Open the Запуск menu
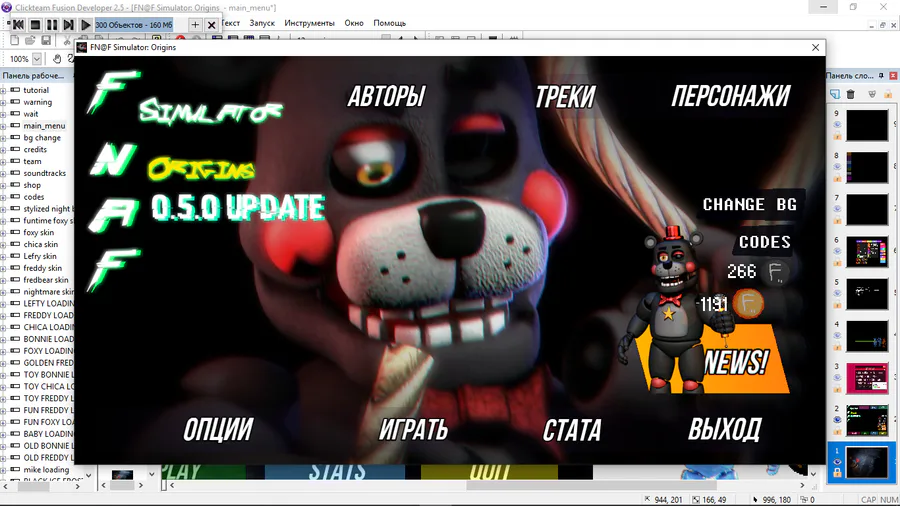Image resolution: width=900 pixels, height=506 pixels. click(x=262, y=23)
